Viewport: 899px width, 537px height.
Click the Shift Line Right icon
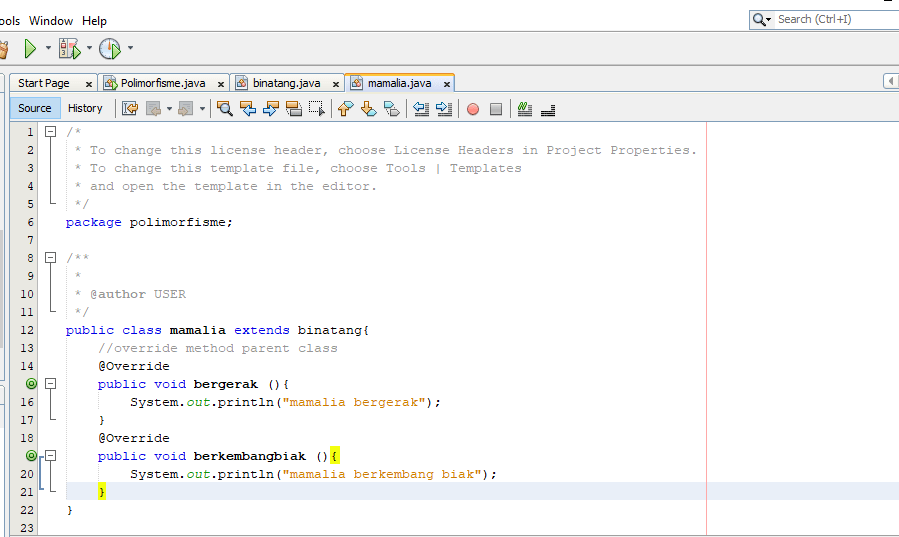click(444, 109)
